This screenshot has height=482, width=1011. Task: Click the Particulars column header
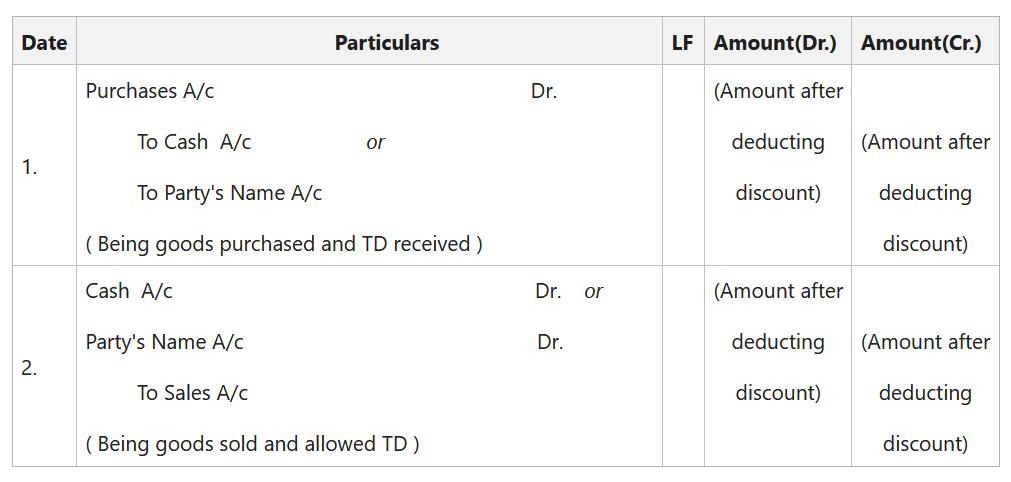pyautogui.click(x=387, y=43)
